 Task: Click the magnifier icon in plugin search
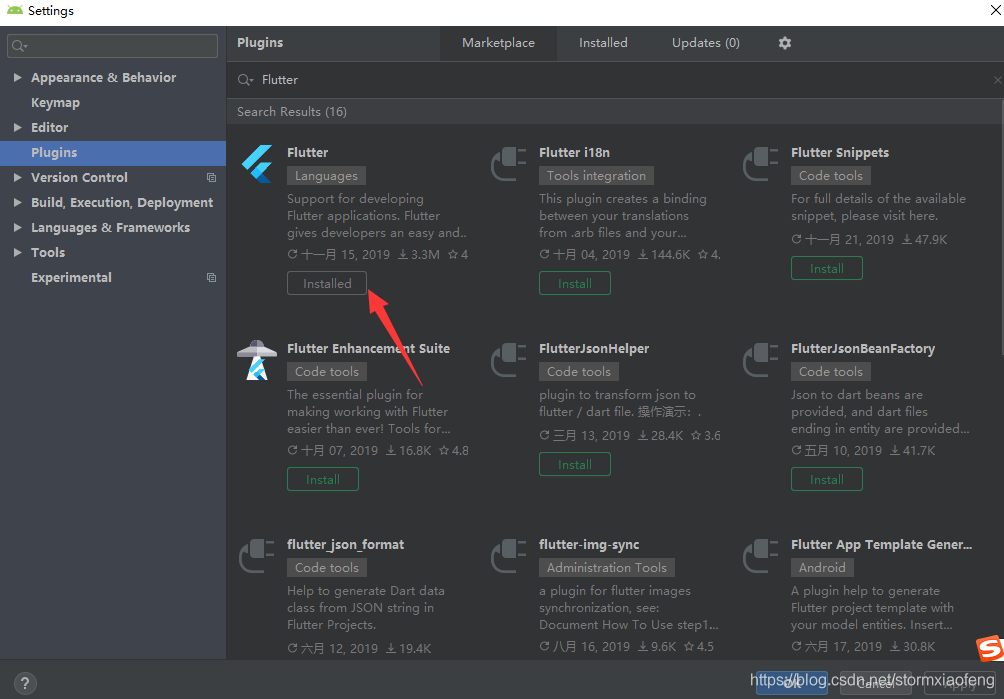point(245,80)
